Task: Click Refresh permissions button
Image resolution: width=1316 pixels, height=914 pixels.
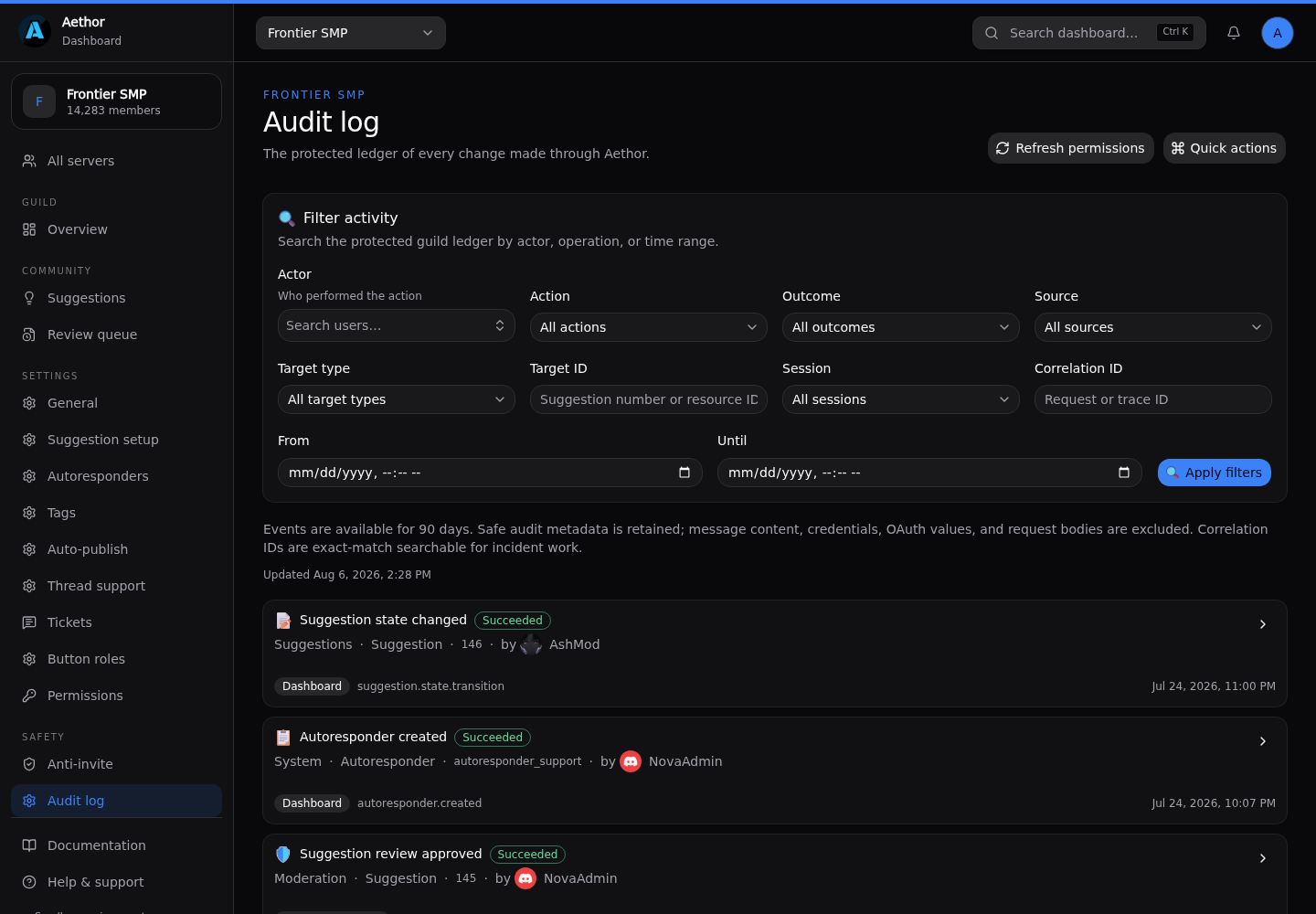Action: tap(1071, 148)
